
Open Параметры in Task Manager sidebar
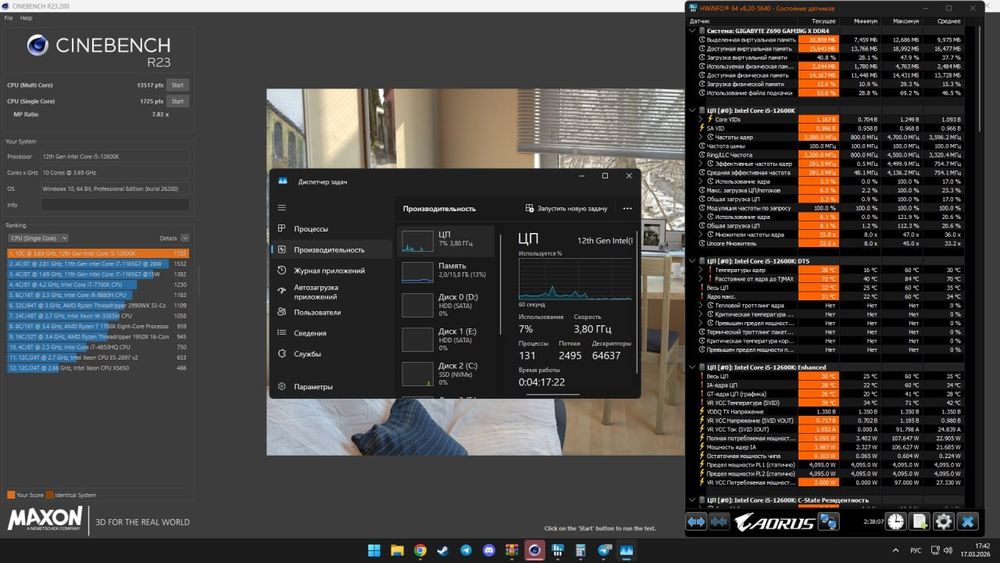330,386
